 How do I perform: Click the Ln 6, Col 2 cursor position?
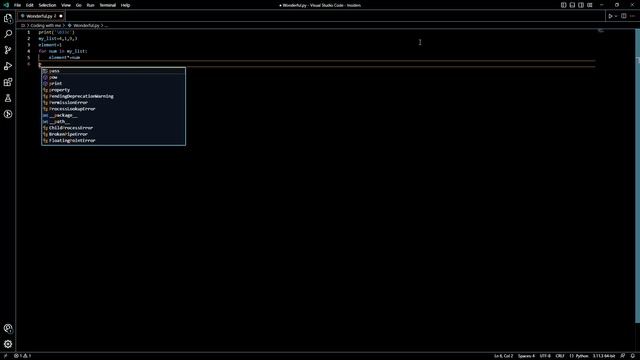click(503, 356)
